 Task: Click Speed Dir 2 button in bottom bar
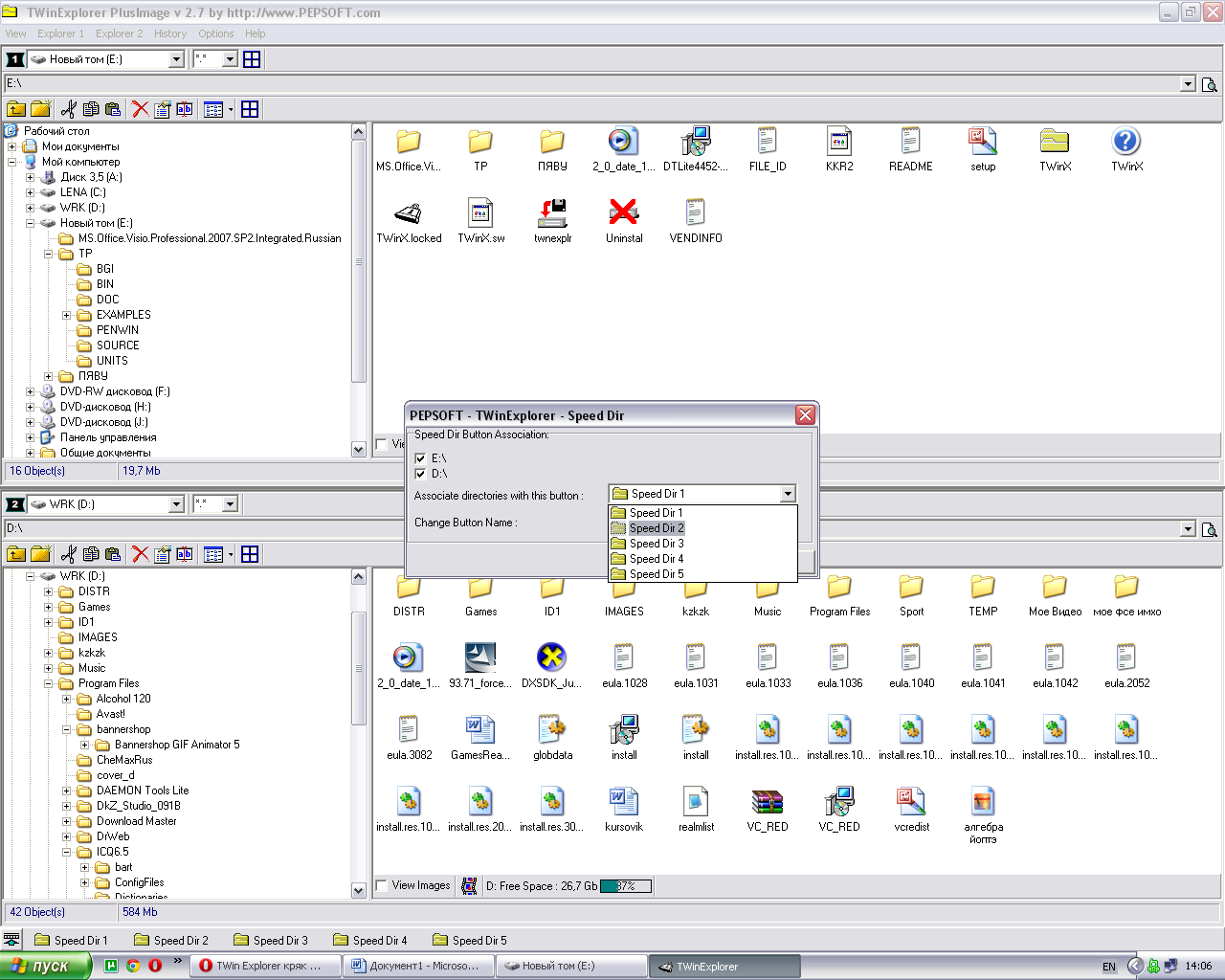[170, 941]
